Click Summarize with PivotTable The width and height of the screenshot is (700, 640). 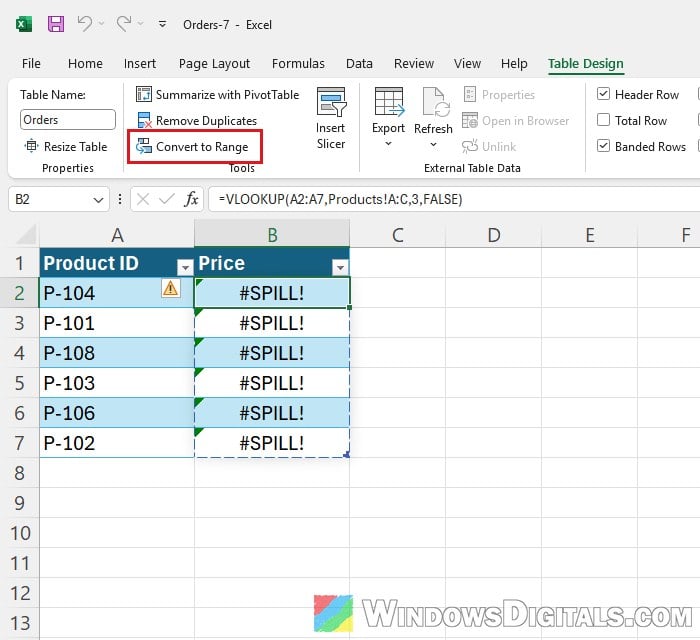tap(217, 95)
